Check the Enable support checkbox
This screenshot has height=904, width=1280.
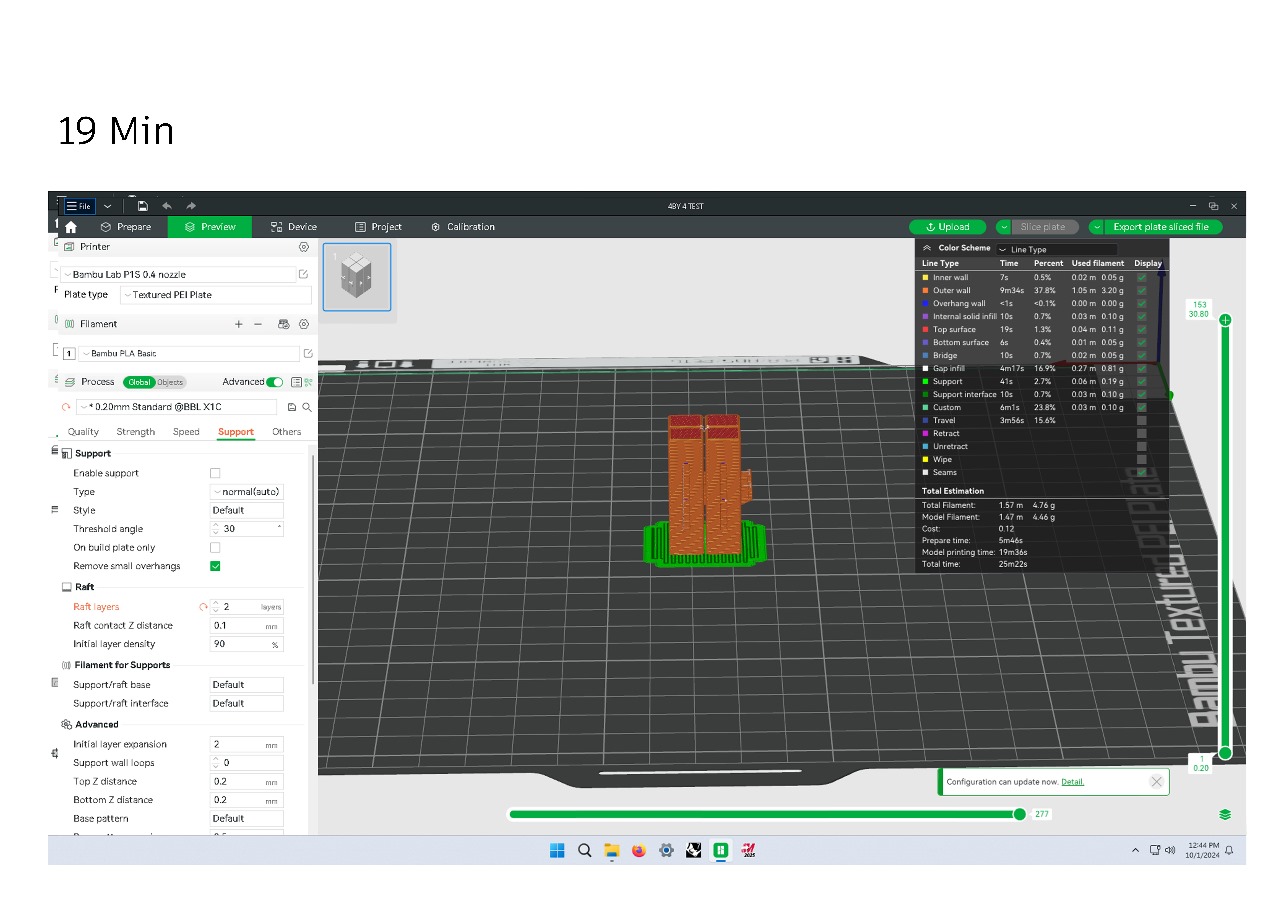(x=215, y=473)
